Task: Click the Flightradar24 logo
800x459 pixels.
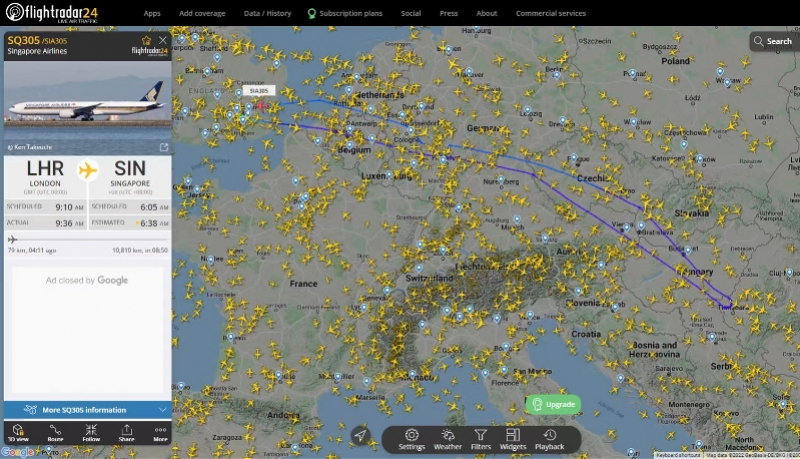Action: tap(52, 13)
